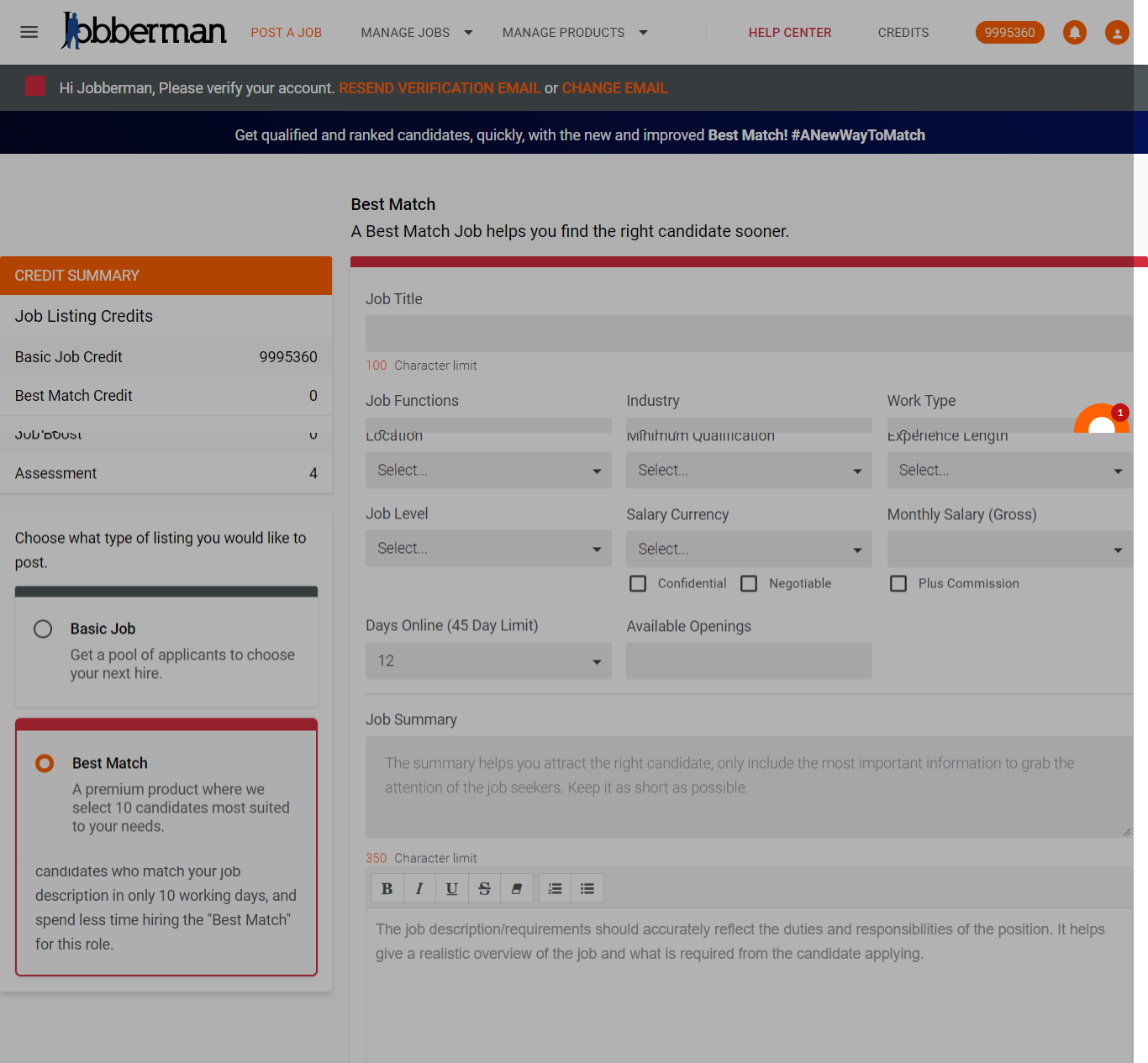Apply strikethrough formatting in description editor

[x=484, y=889]
